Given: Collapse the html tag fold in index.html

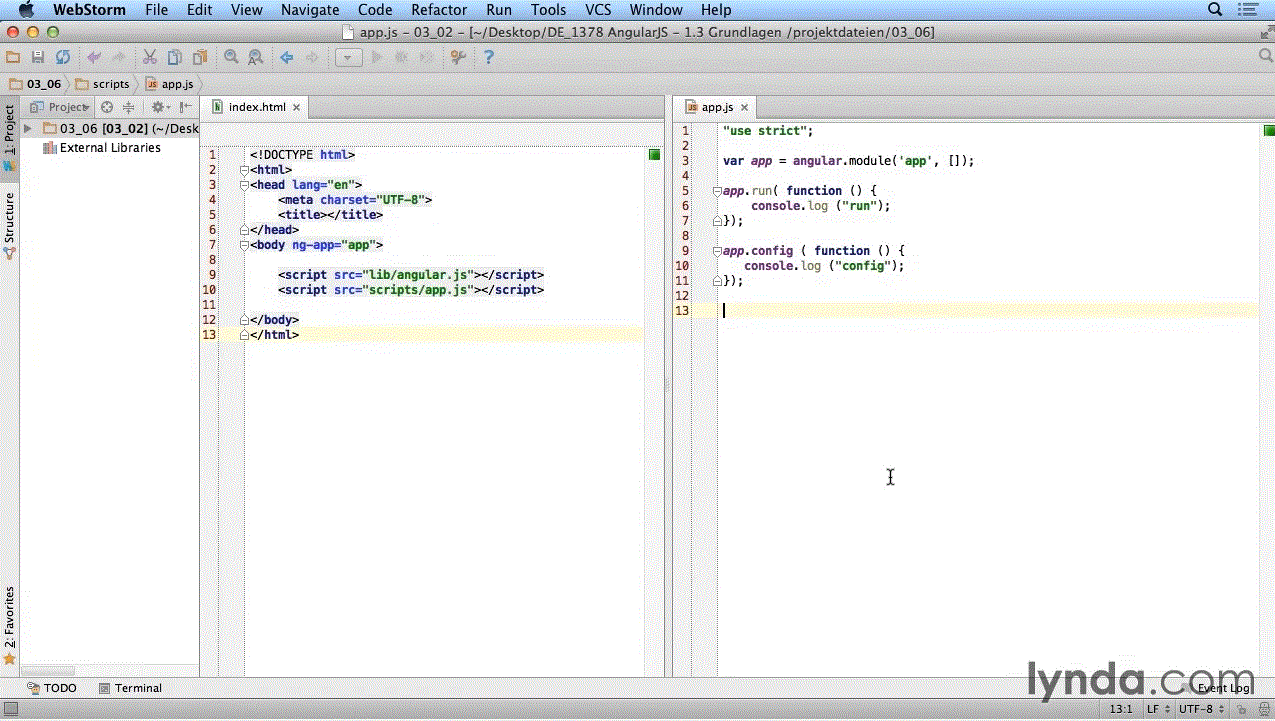Looking at the screenshot, I should [244, 170].
